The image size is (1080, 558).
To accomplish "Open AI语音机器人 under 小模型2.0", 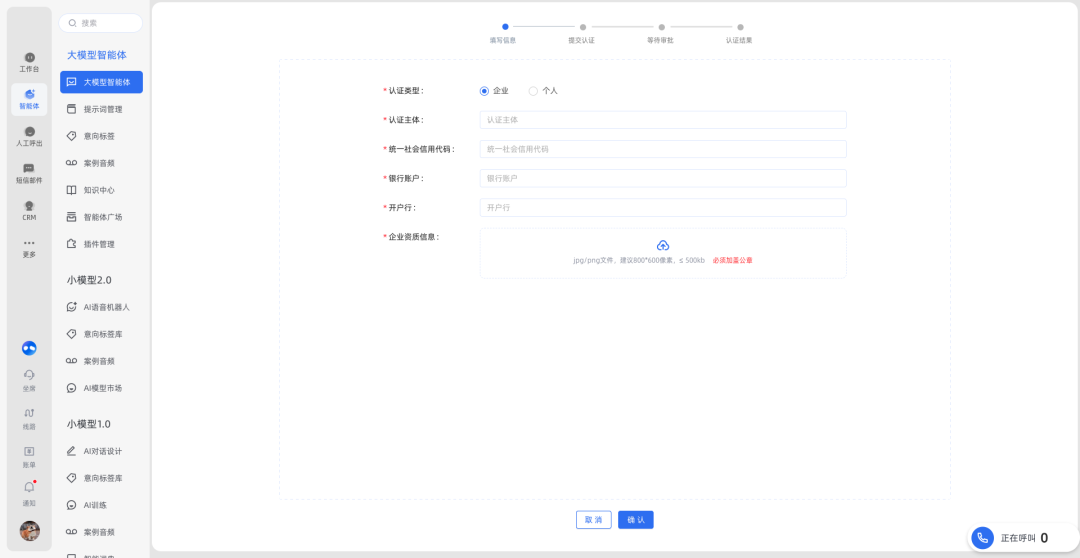I will click(x=106, y=307).
